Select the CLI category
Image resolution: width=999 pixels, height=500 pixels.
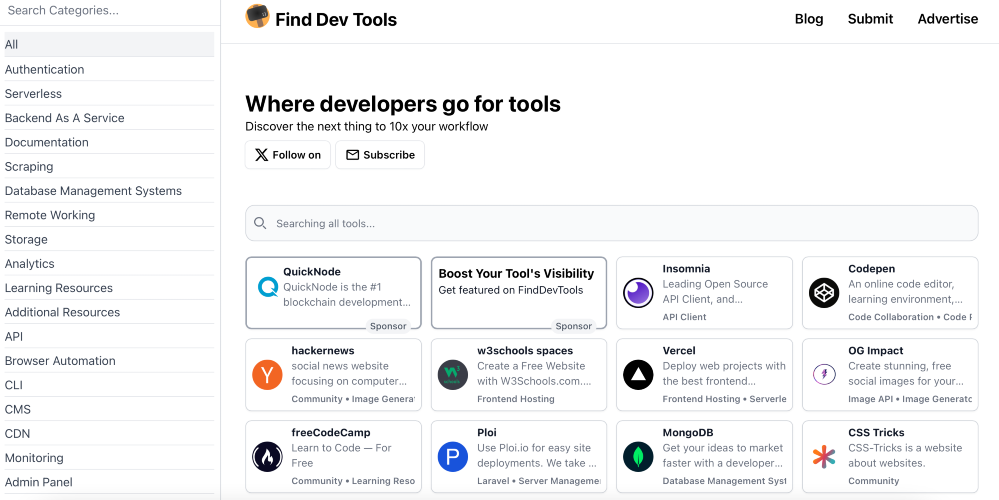[109, 385]
